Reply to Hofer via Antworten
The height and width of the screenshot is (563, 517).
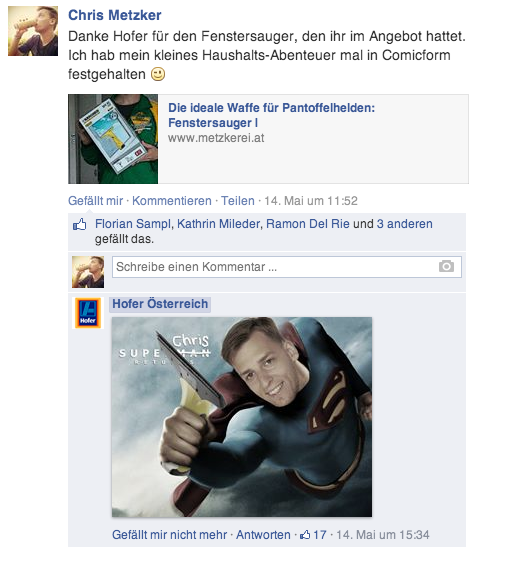(263, 535)
